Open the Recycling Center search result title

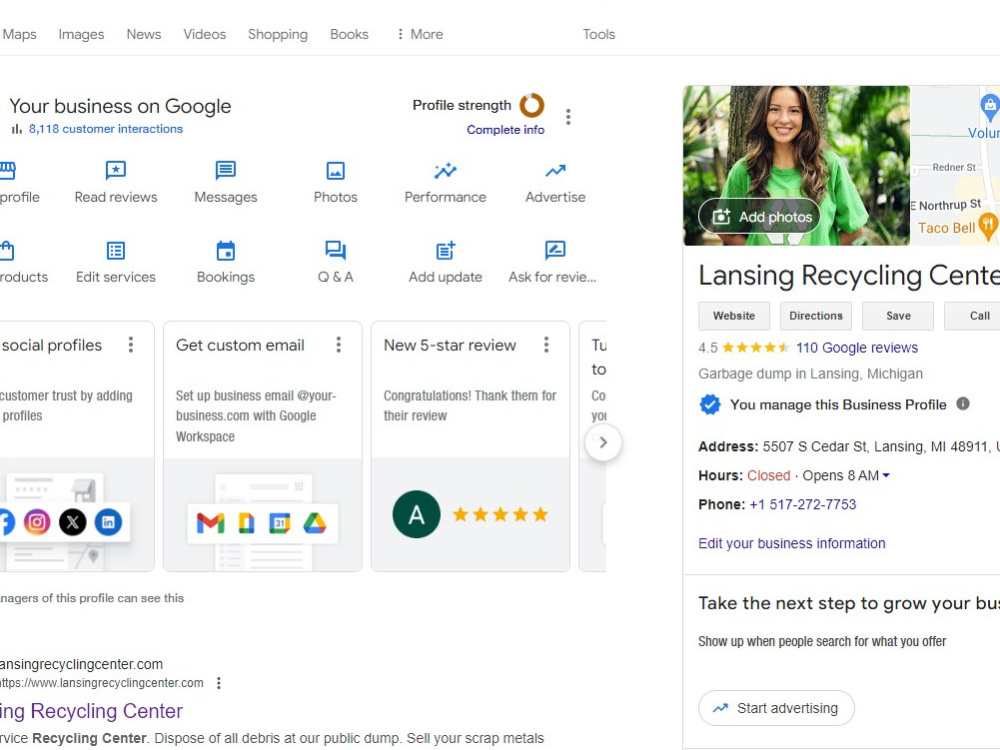[91, 711]
